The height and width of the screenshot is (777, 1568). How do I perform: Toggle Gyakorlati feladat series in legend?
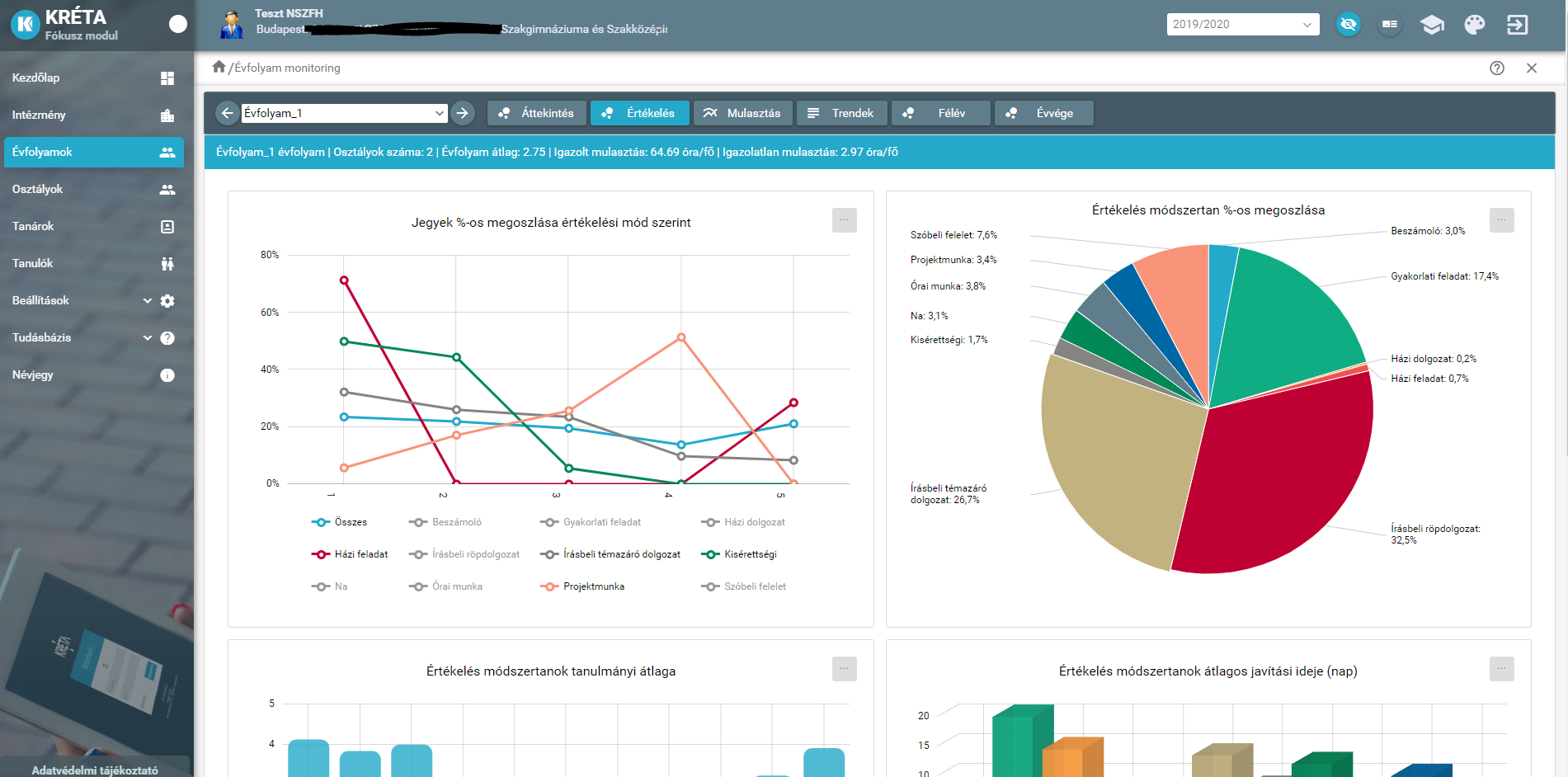click(x=591, y=522)
